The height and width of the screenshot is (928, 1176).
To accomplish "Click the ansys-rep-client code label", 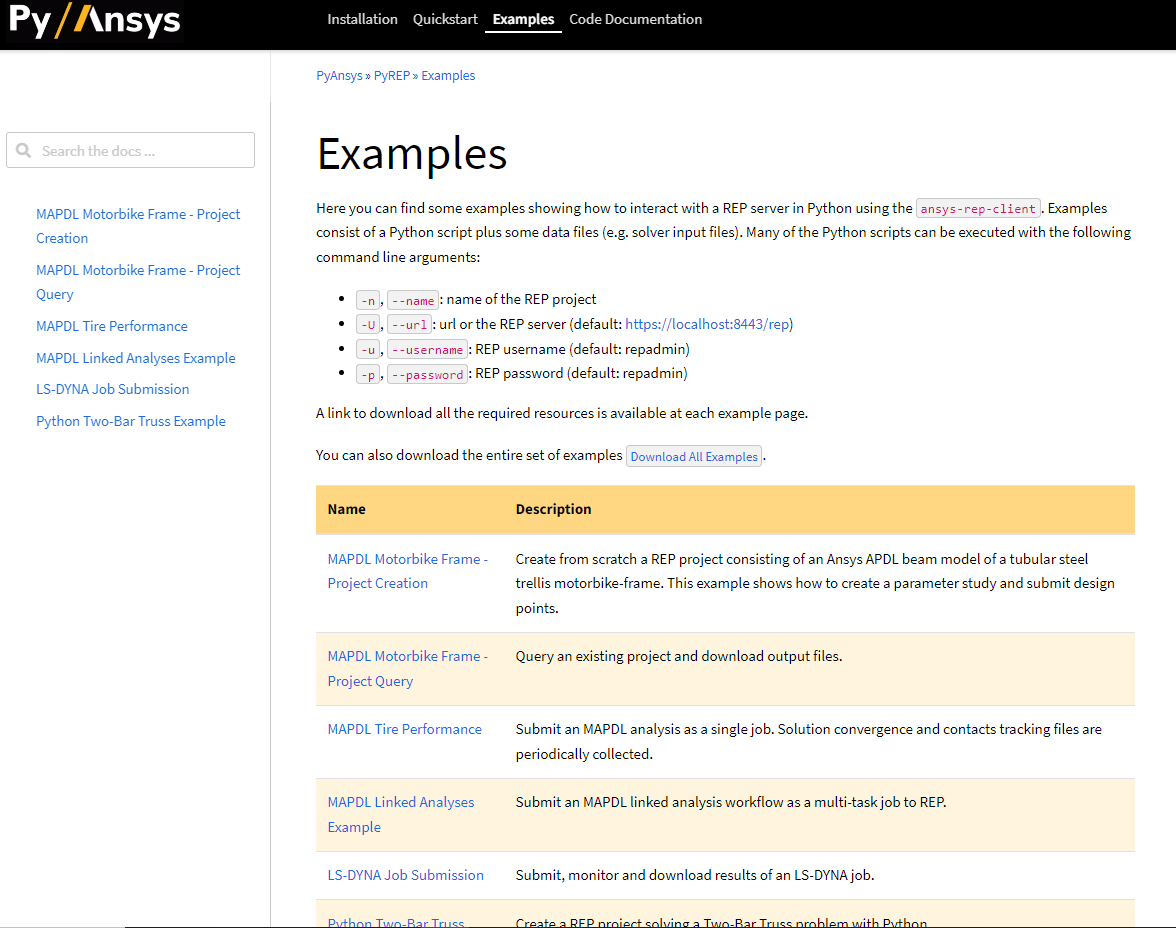I will (x=978, y=209).
